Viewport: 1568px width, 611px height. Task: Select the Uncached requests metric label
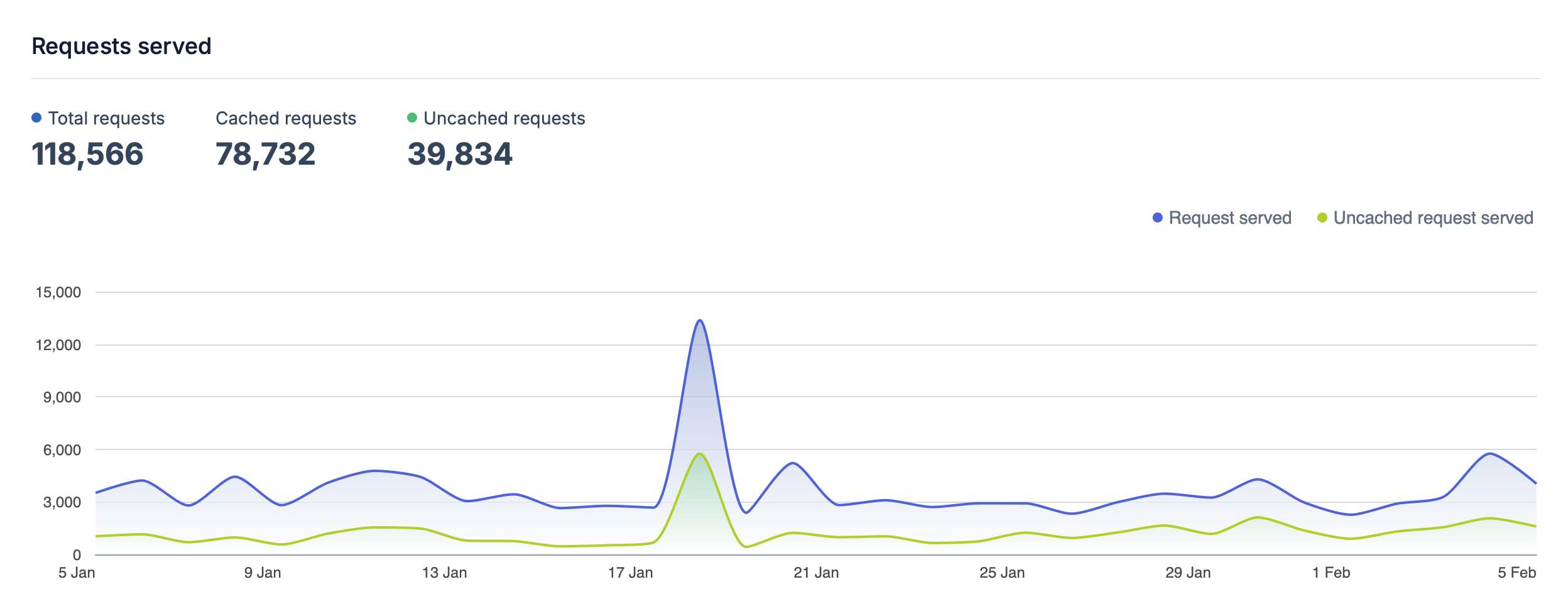tap(504, 118)
